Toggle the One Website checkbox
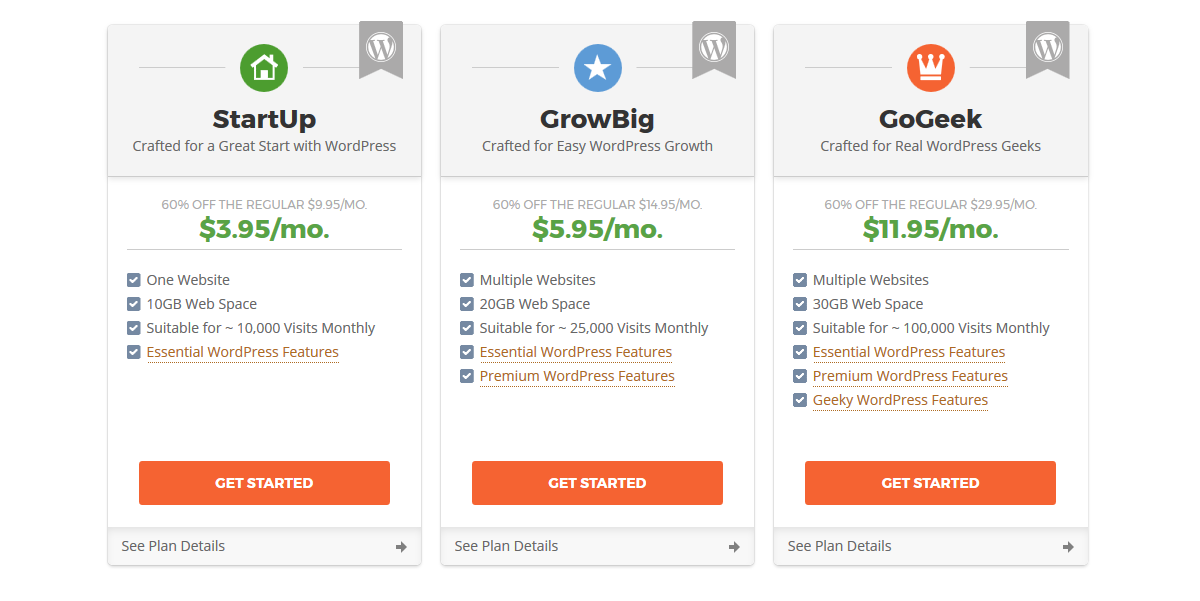 click(x=134, y=280)
